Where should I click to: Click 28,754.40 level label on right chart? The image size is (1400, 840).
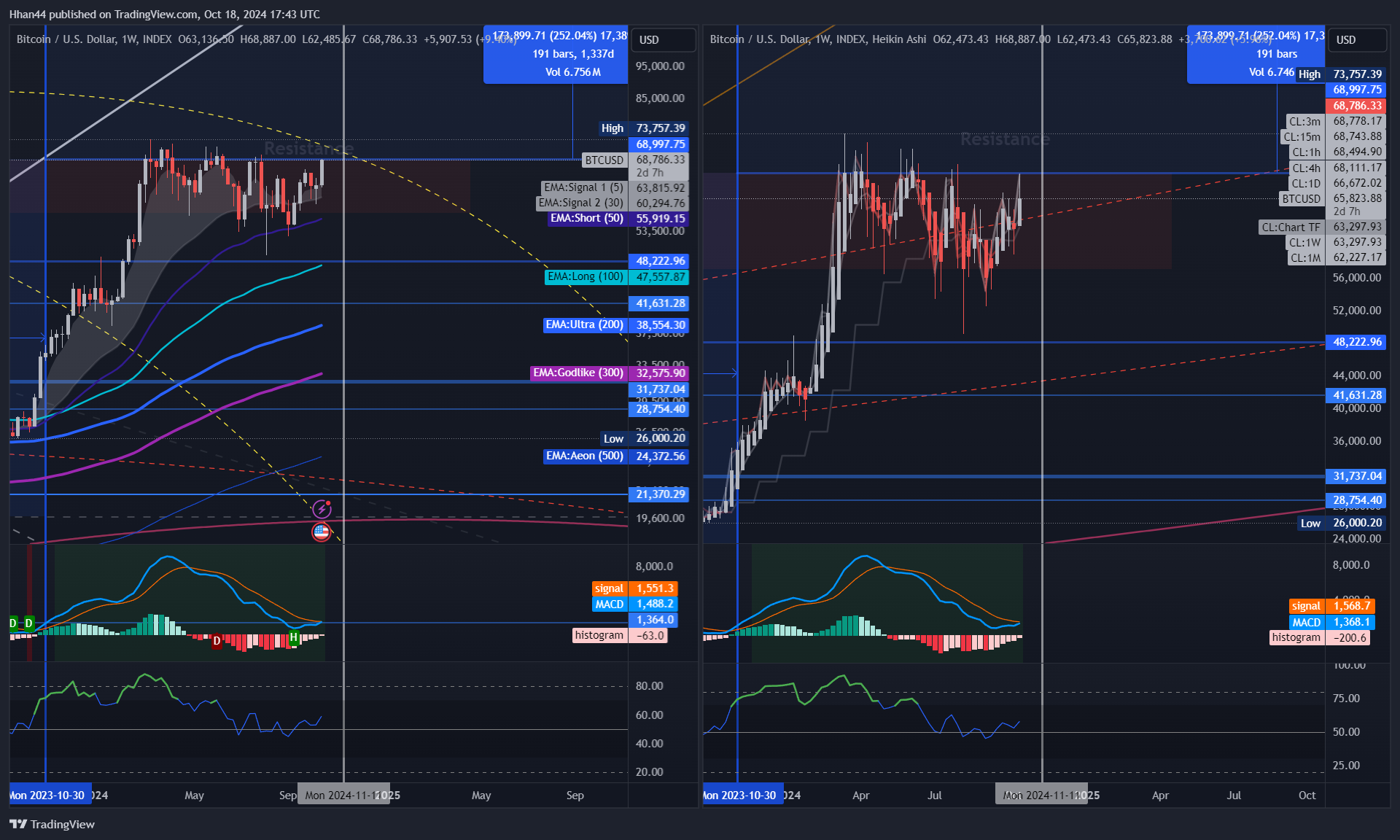[1356, 500]
